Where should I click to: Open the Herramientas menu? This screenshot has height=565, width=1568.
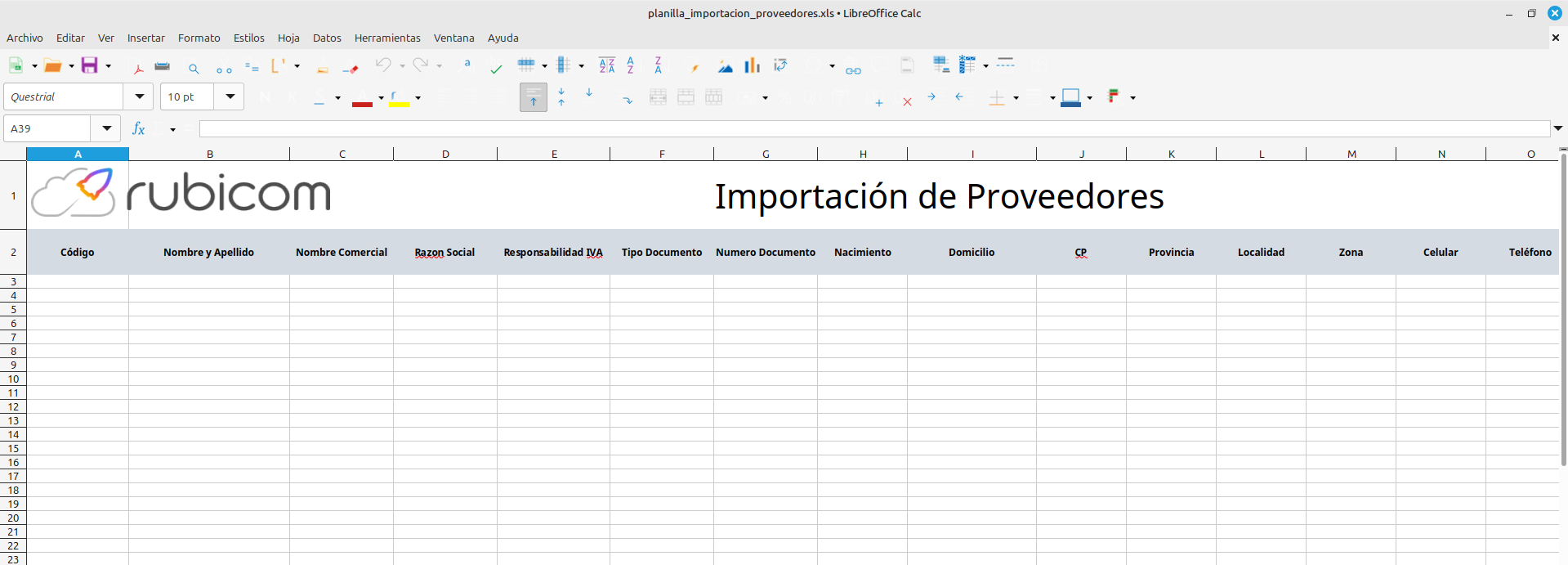(x=387, y=38)
